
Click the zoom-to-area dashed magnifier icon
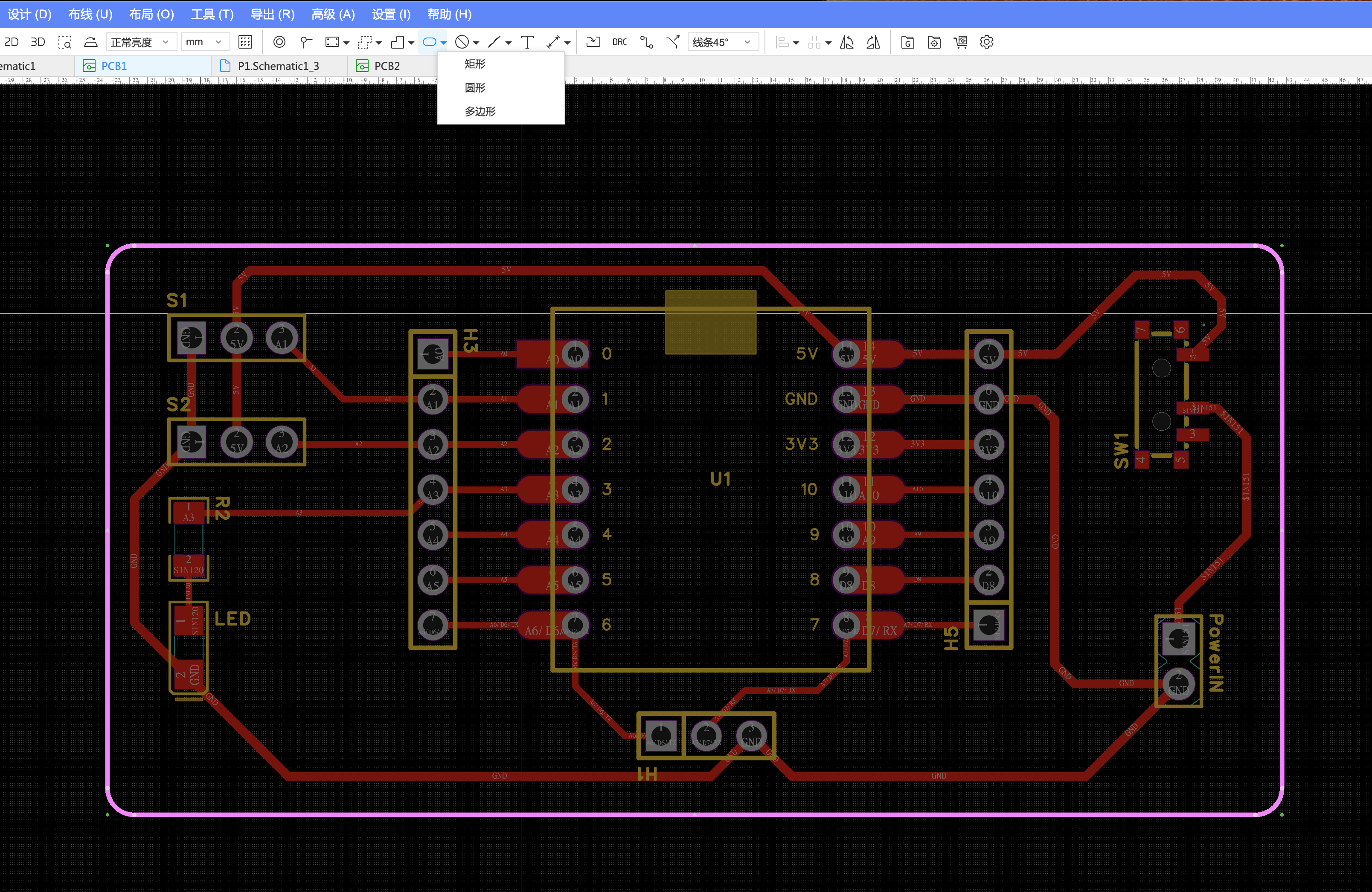coord(64,42)
